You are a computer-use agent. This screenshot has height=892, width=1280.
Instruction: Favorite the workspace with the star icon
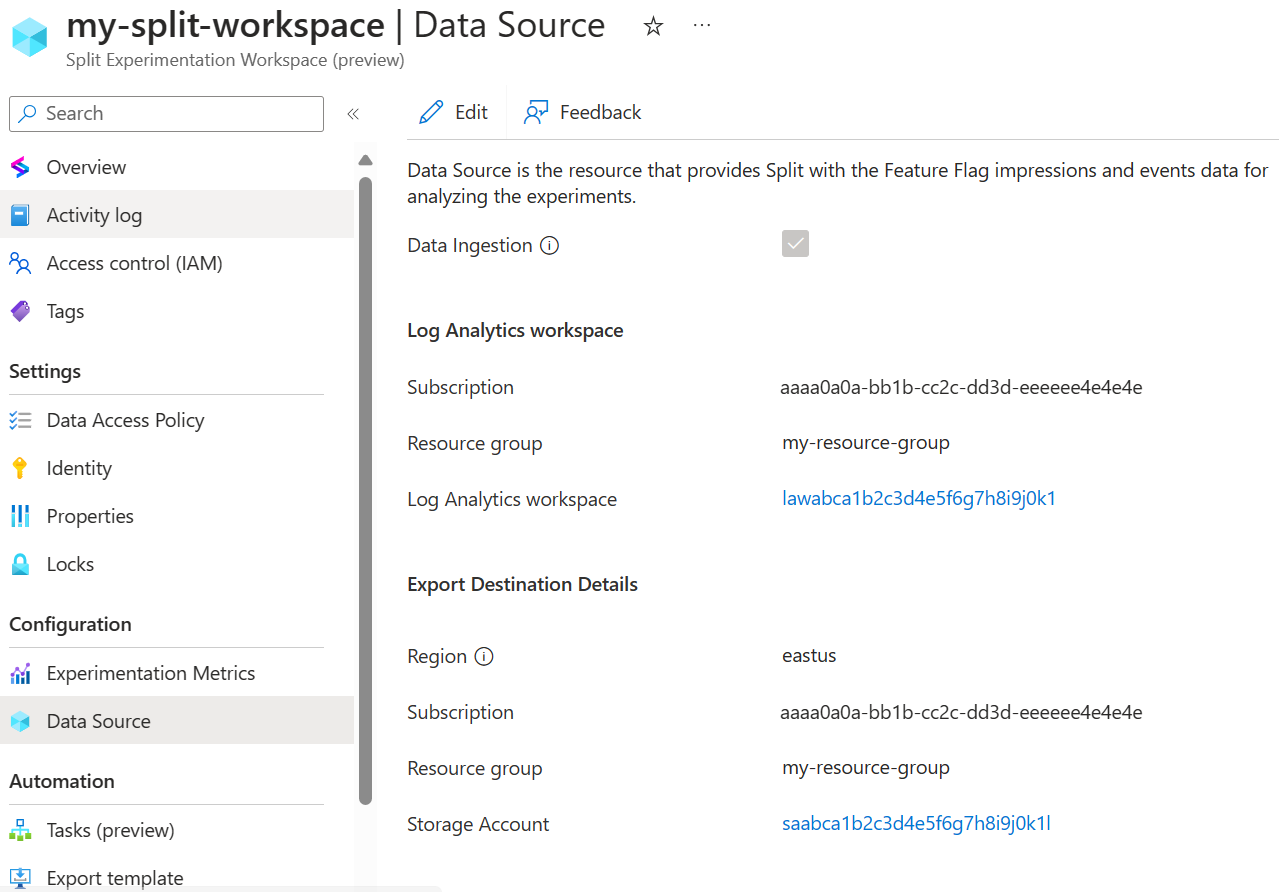(x=653, y=26)
